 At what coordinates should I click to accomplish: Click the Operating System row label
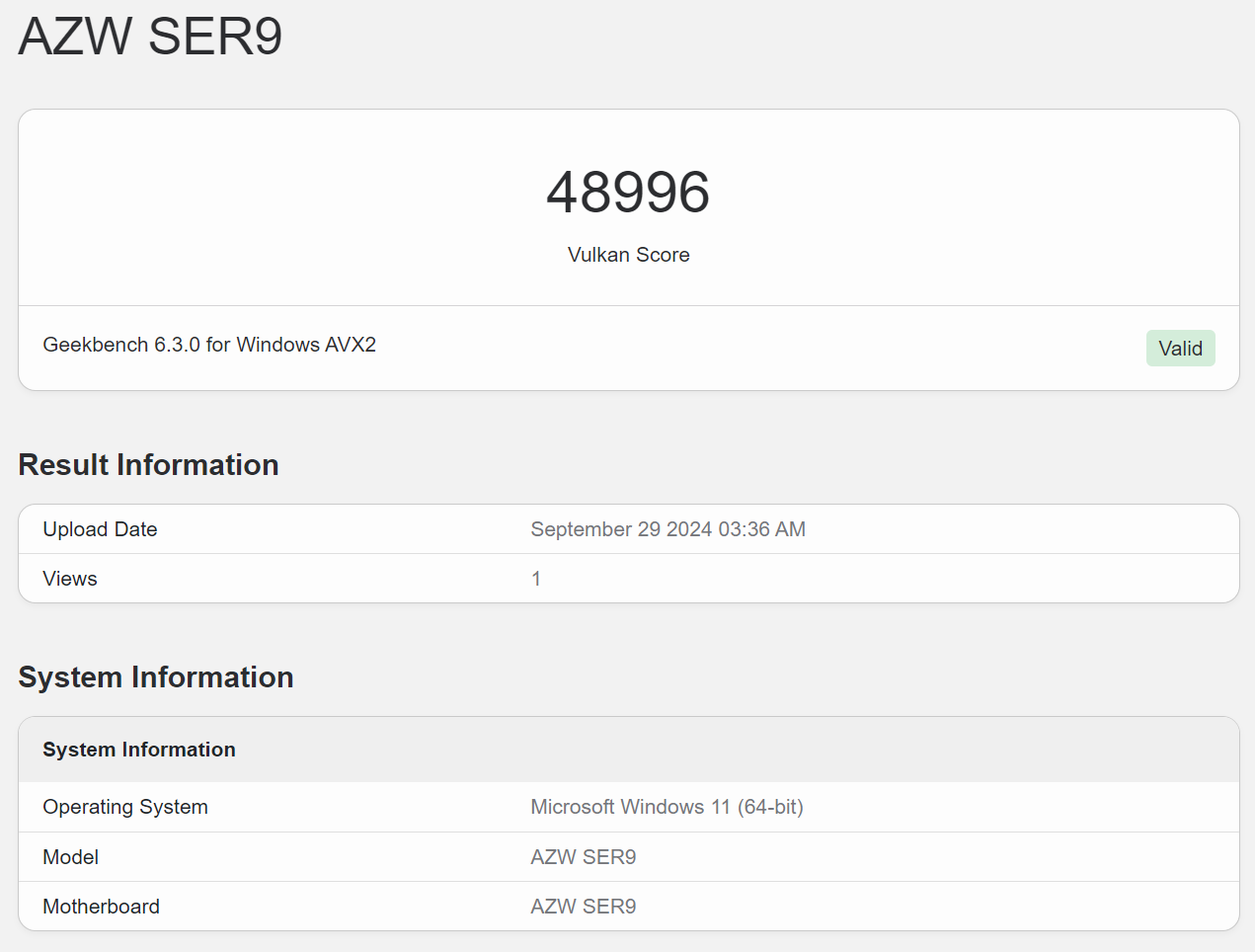coord(125,807)
